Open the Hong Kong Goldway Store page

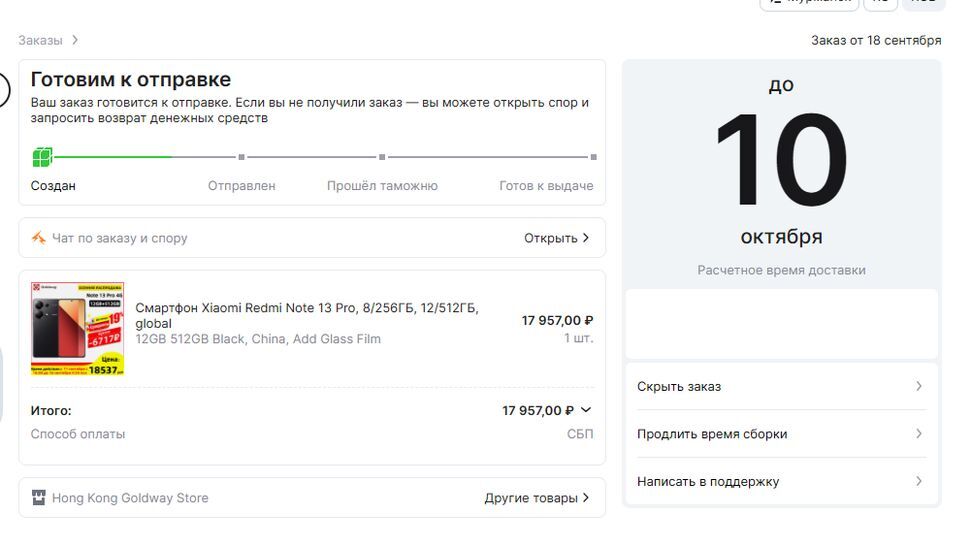coord(130,498)
